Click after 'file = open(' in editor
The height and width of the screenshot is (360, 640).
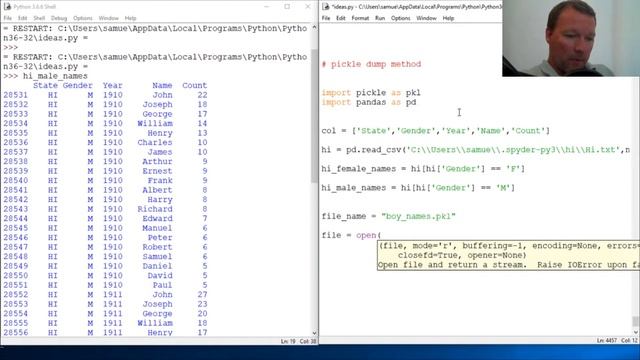point(382,235)
